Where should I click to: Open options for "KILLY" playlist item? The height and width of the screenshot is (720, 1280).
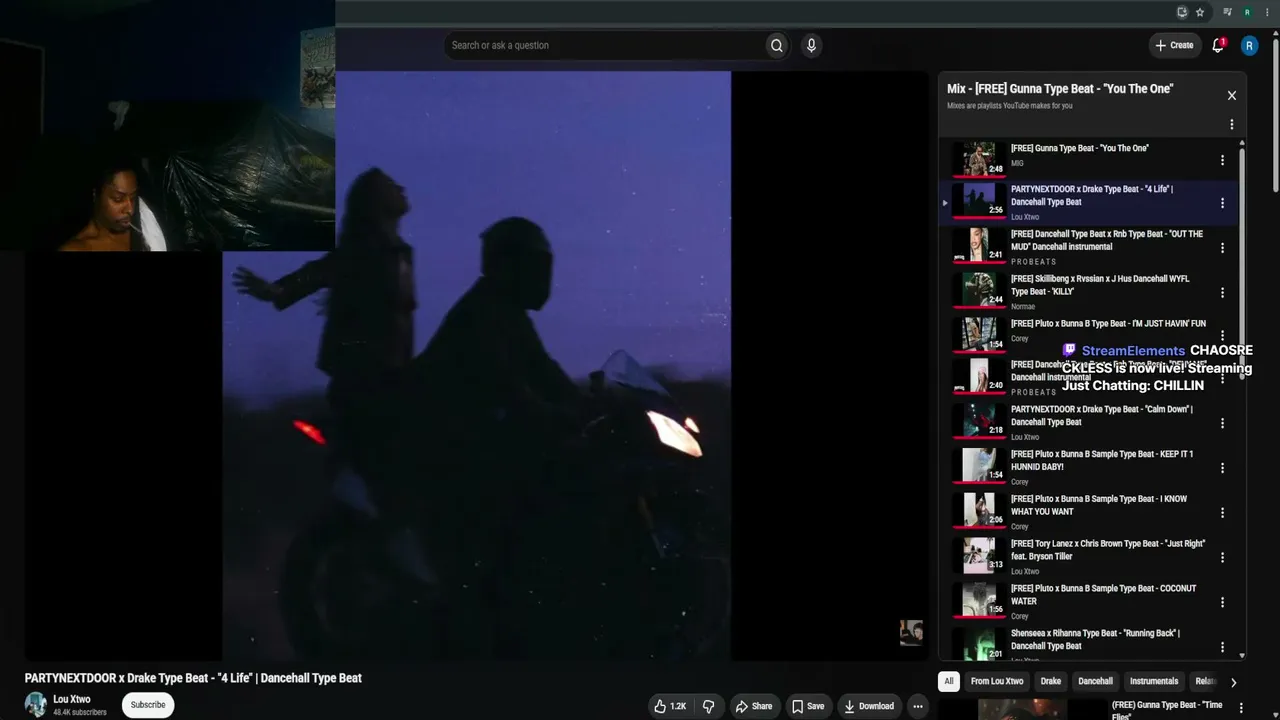pos(1222,293)
